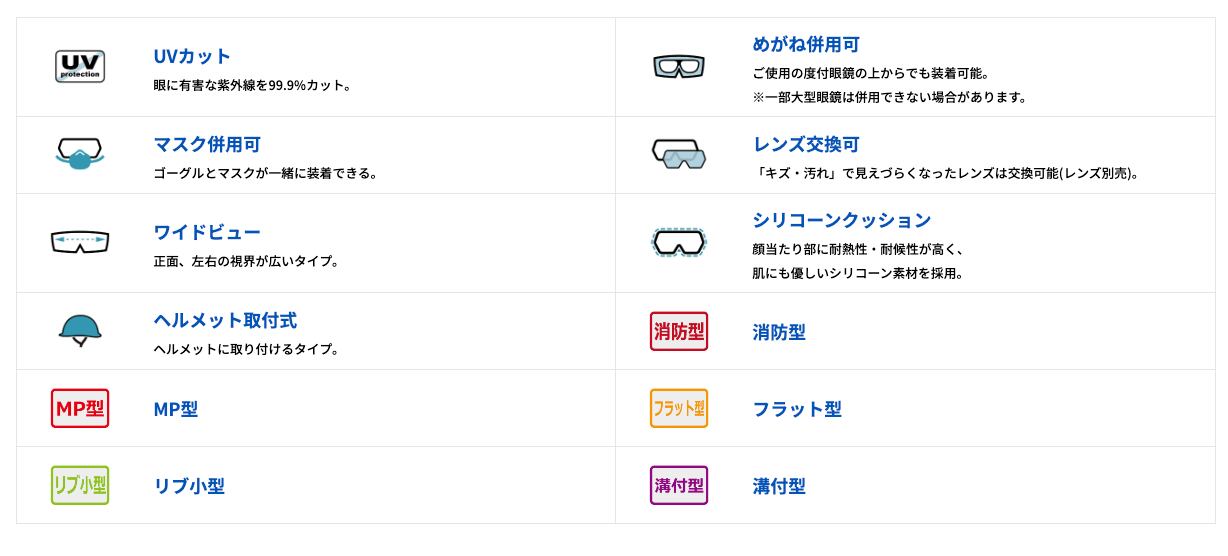Select the goggles-over-glasses icon

(x=679, y=67)
